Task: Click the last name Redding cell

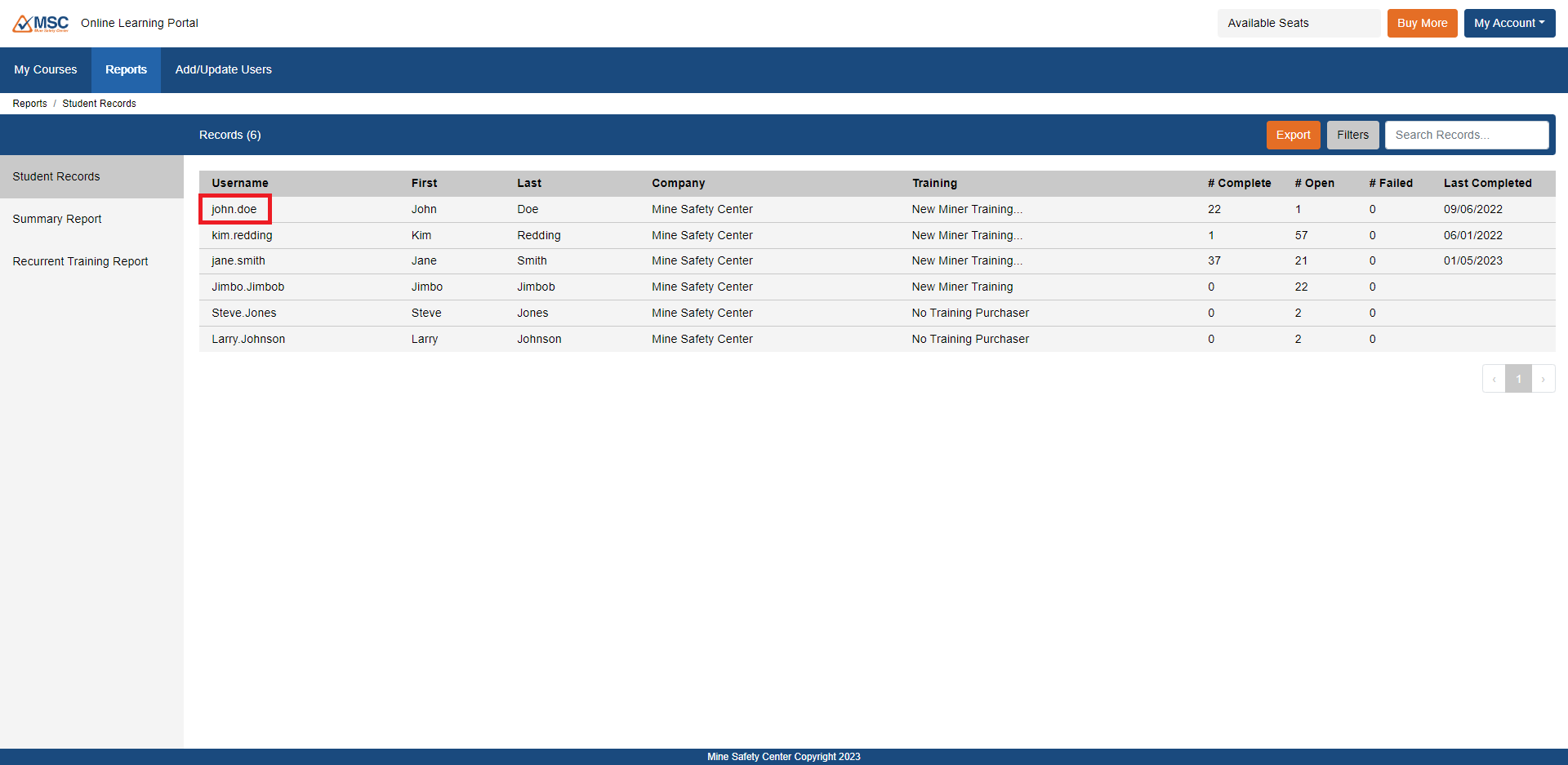Action: click(539, 235)
